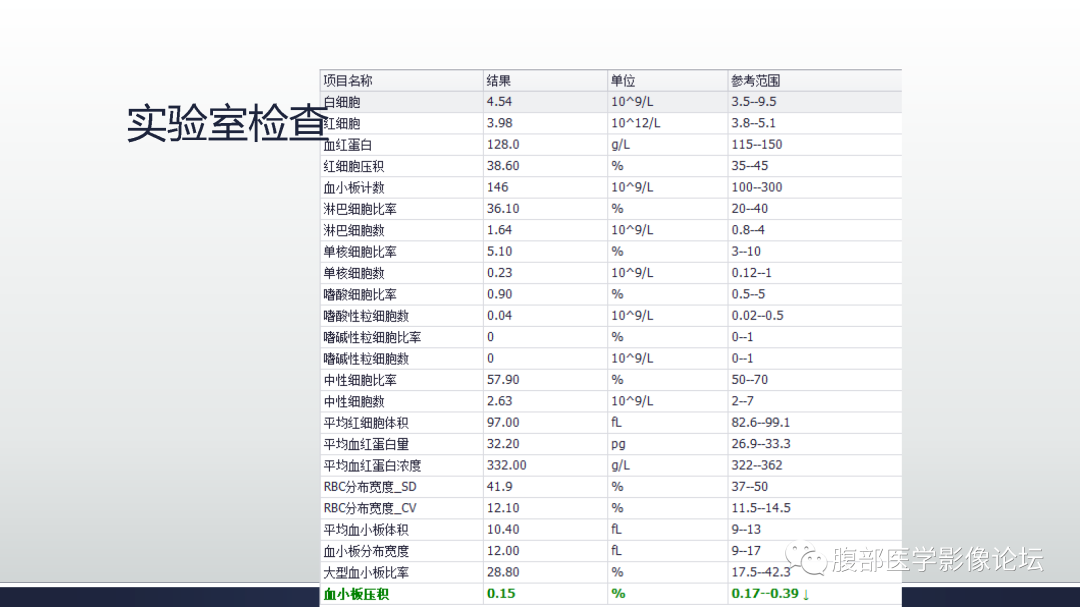
Task: Click the result value 2.63
Action: point(499,401)
